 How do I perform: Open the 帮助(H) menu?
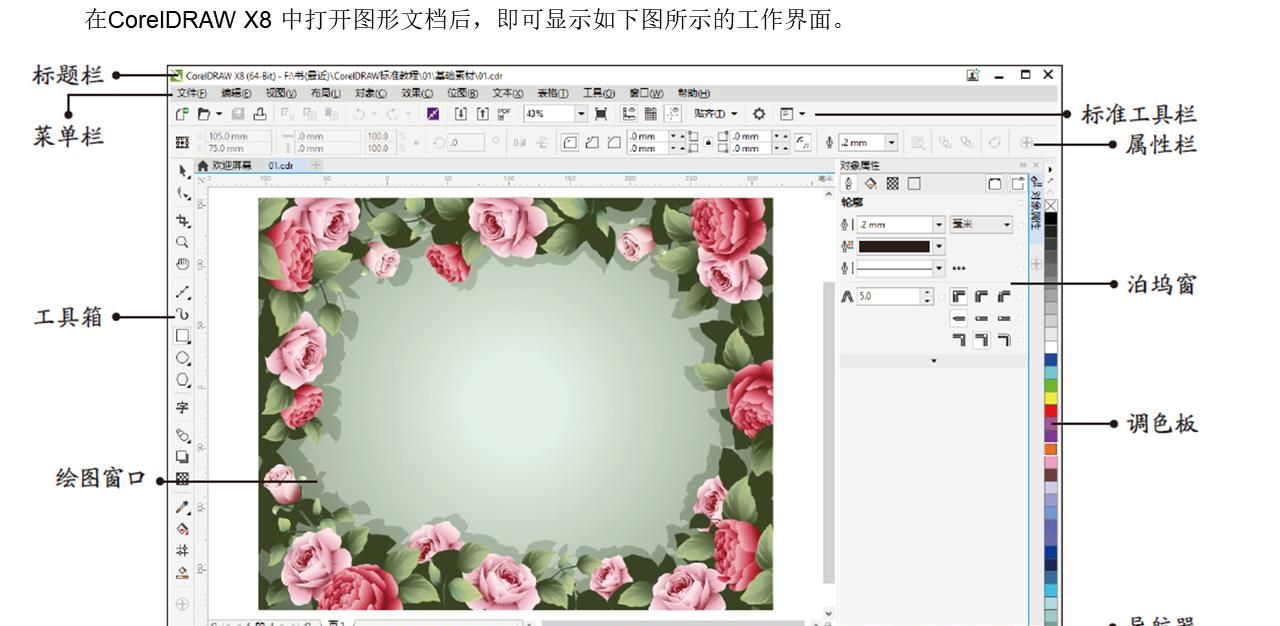click(694, 93)
